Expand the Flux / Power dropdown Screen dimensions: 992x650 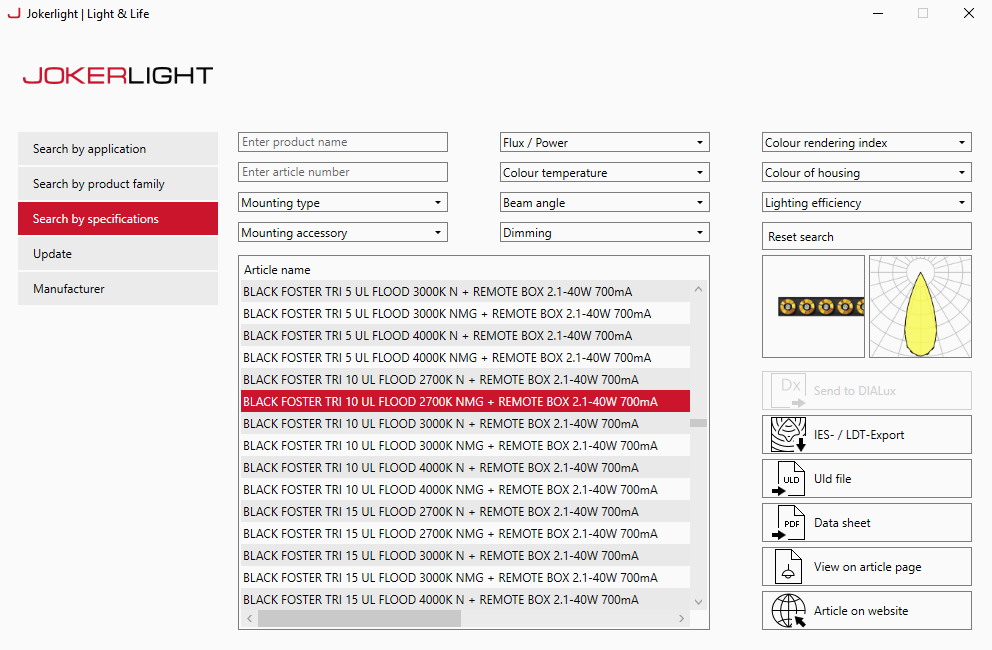(x=604, y=143)
